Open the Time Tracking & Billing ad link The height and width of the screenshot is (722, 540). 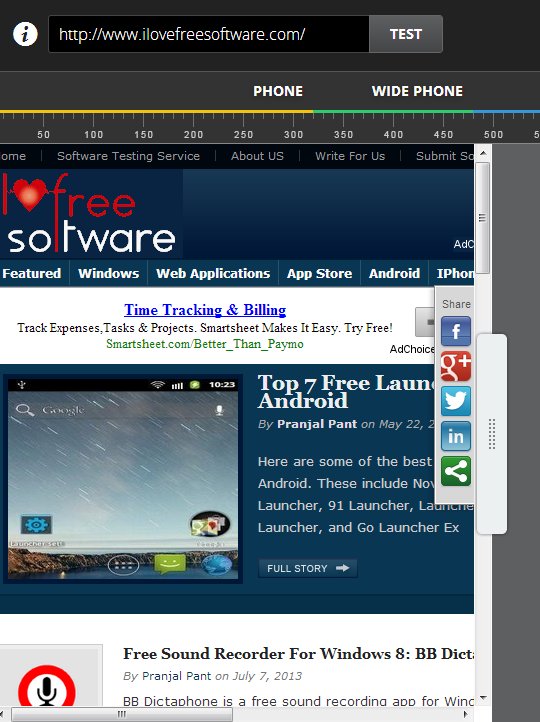205,310
